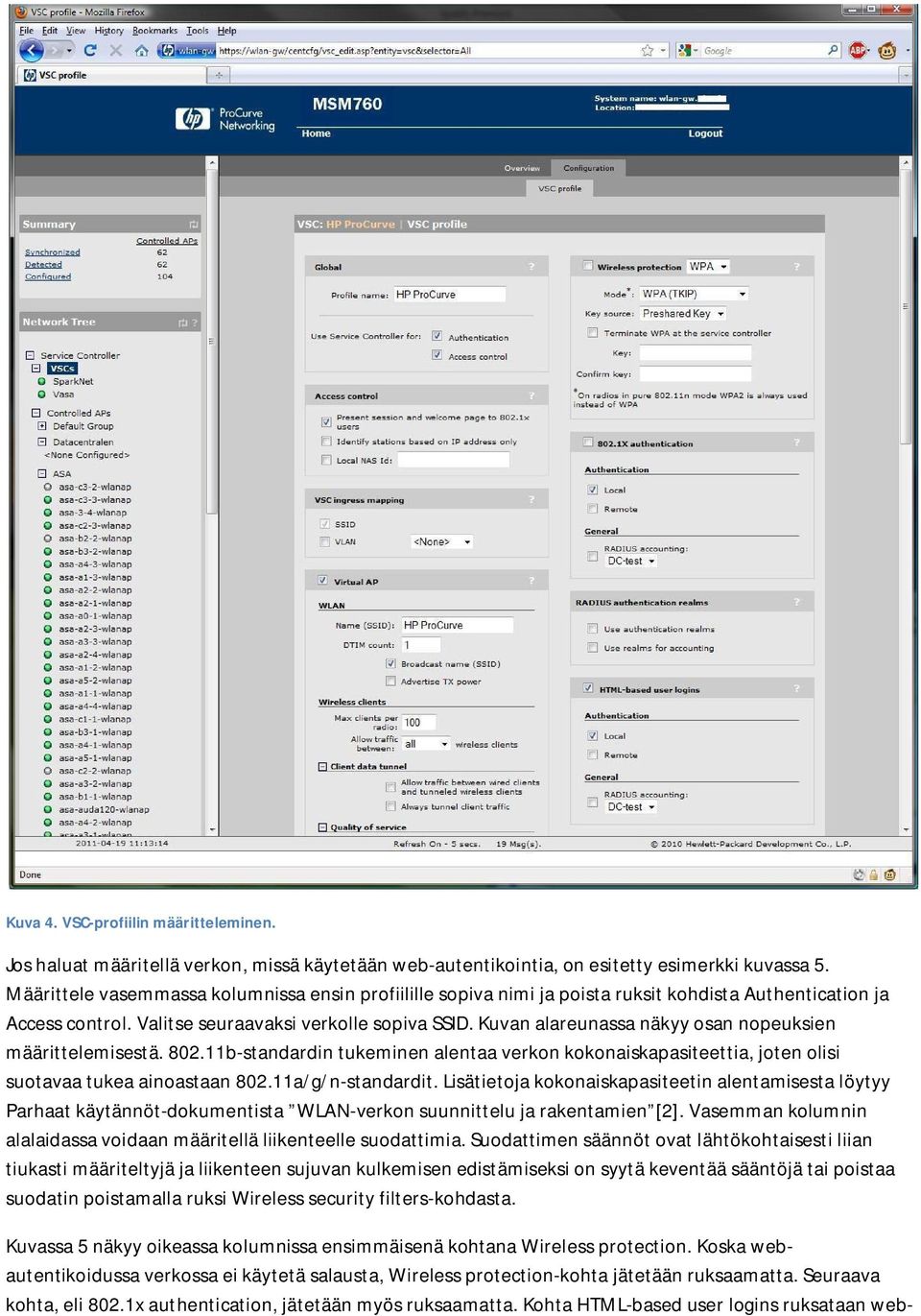Click the Name (SSID) input field
The height and width of the screenshot is (1316, 921).
[x=457, y=625]
